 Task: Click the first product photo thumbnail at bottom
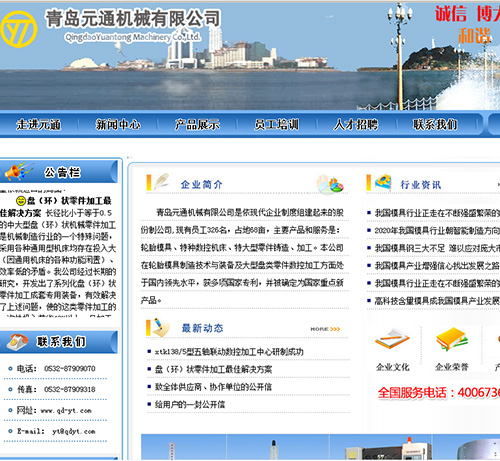pyautogui.click(x=184, y=447)
